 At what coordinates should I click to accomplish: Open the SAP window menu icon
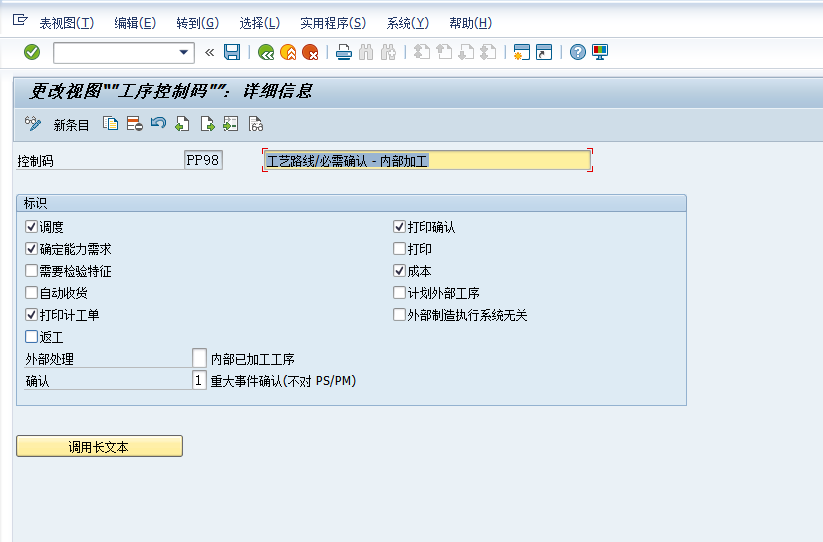point(20,20)
